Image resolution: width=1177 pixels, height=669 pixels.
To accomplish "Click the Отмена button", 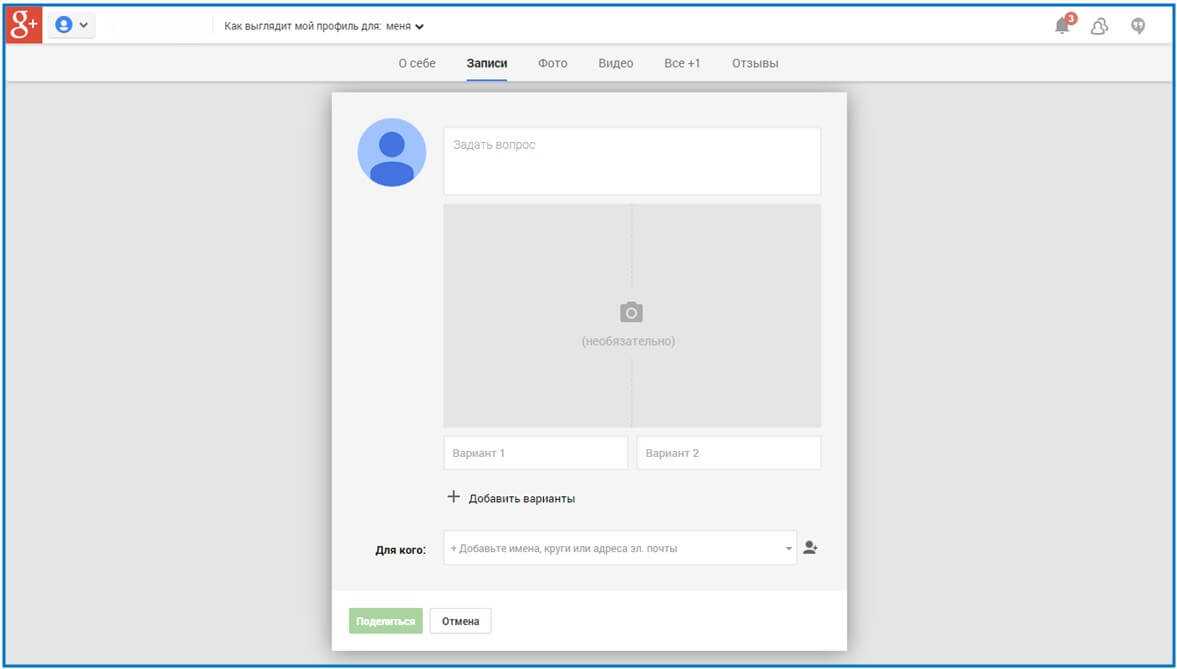I will point(460,621).
